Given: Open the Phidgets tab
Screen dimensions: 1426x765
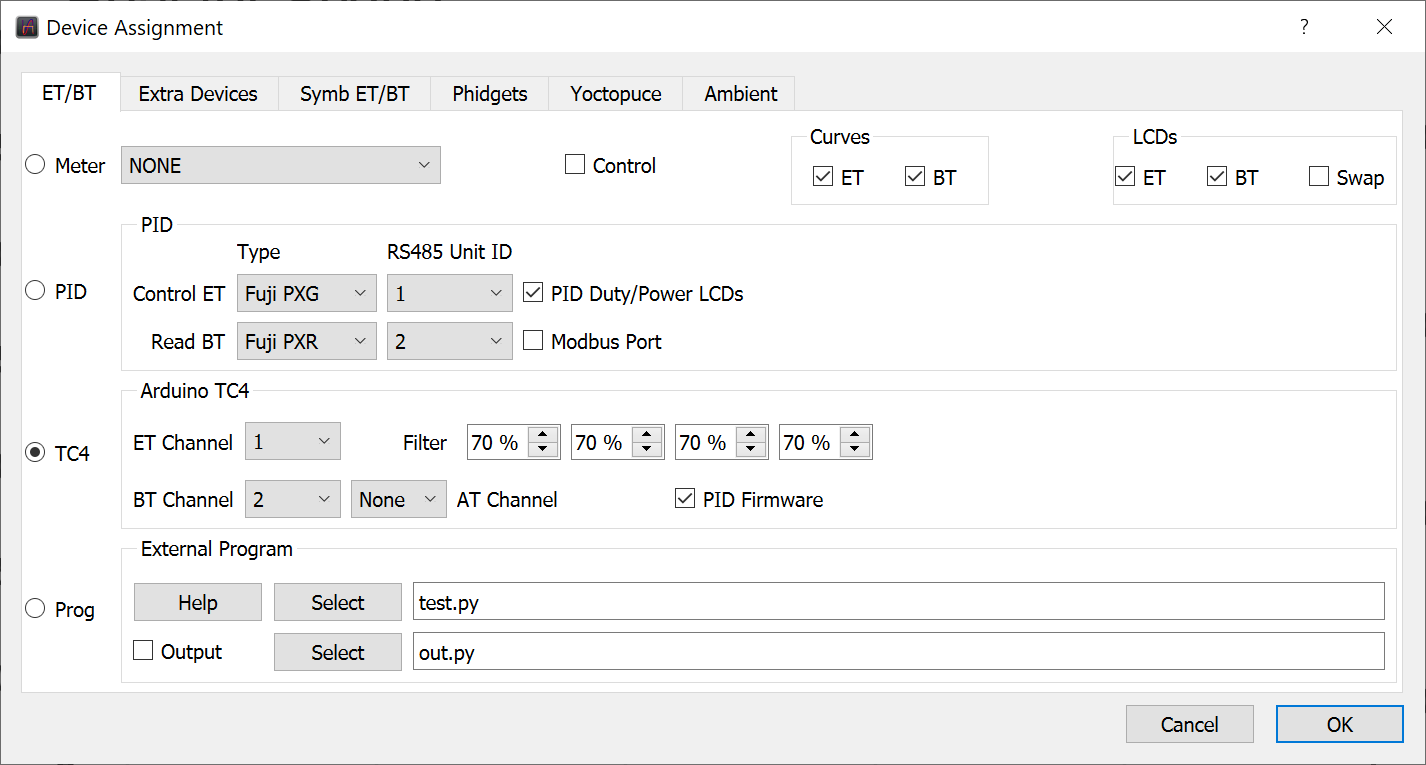Looking at the screenshot, I should click(489, 94).
